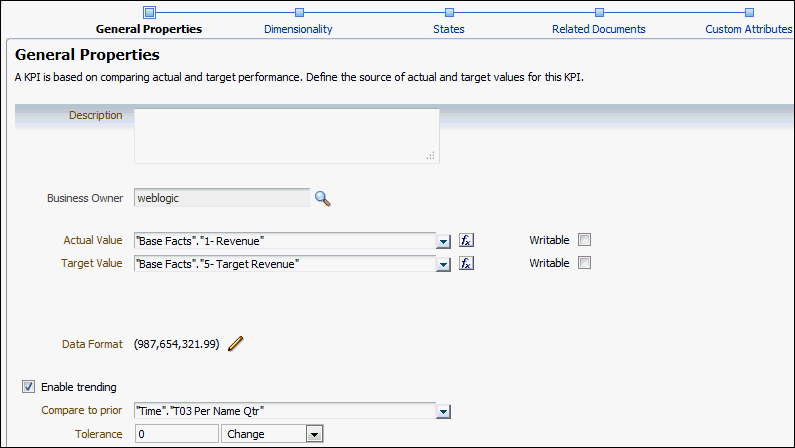
Task: Go to the Dimensionality tab
Action: [298, 29]
